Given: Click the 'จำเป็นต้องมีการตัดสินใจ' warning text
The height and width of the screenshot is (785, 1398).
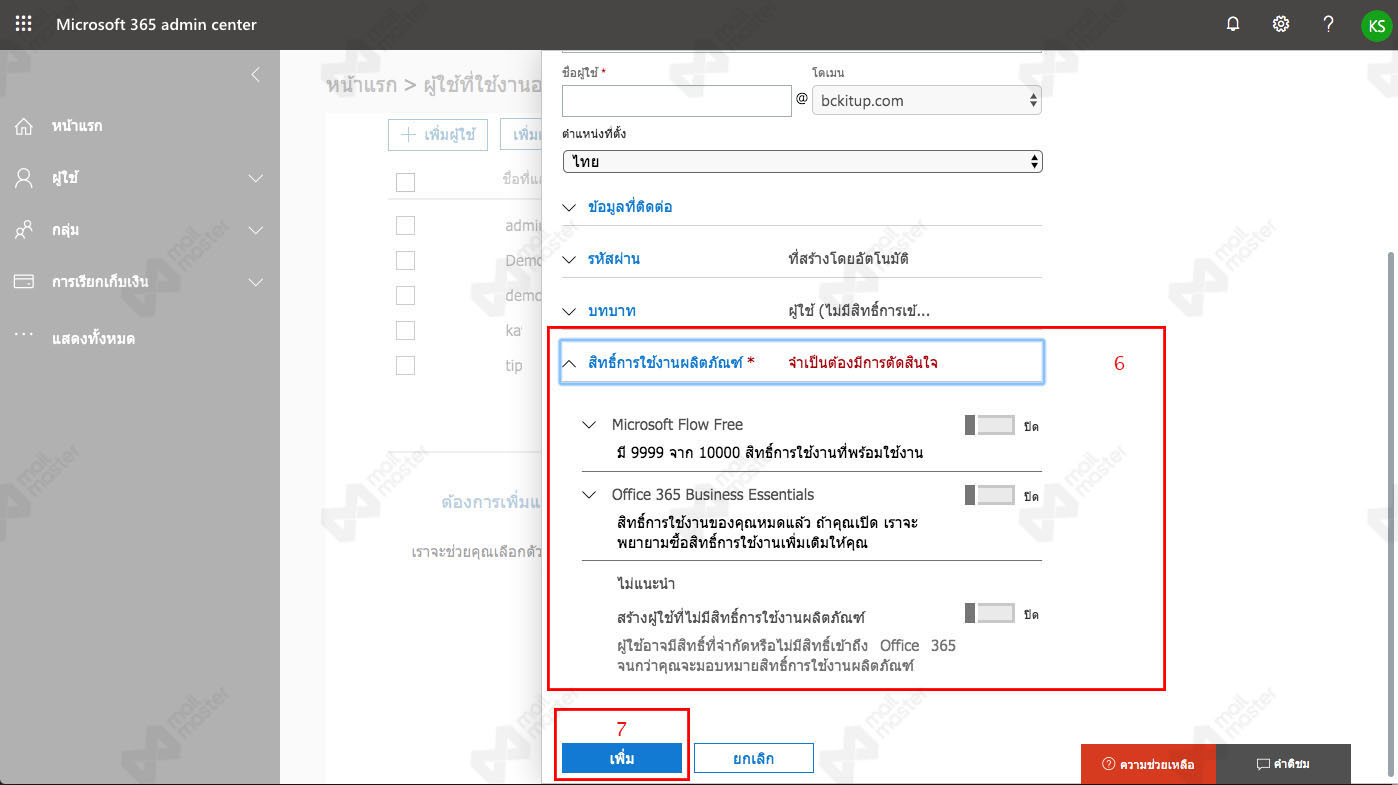Looking at the screenshot, I should [863, 363].
